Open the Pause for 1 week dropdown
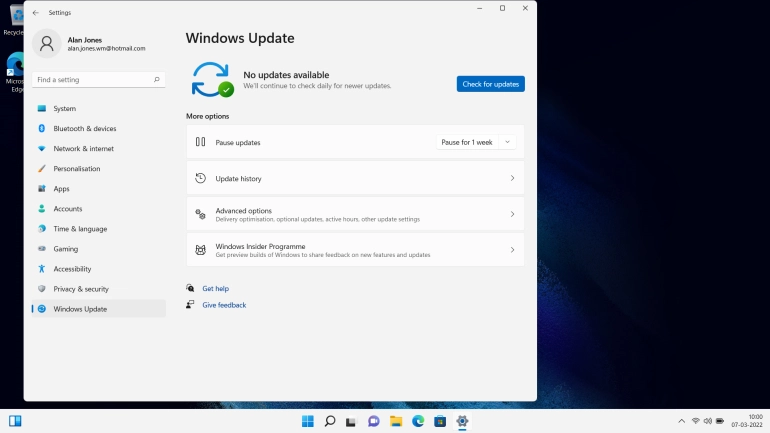770x433 pixels. click(x=476, y=142)
